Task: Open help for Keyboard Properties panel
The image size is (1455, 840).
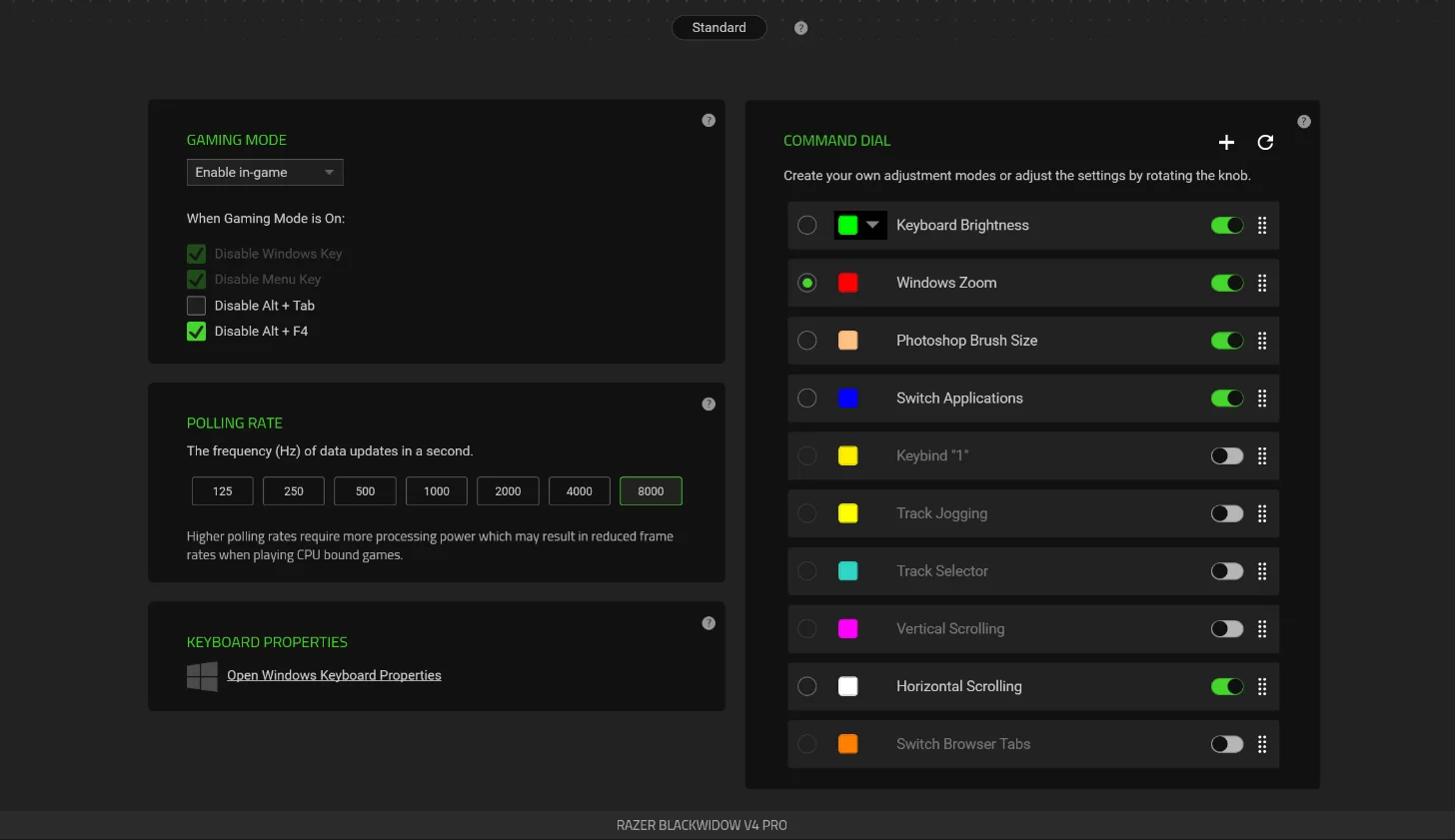Action: coord(709,622)
